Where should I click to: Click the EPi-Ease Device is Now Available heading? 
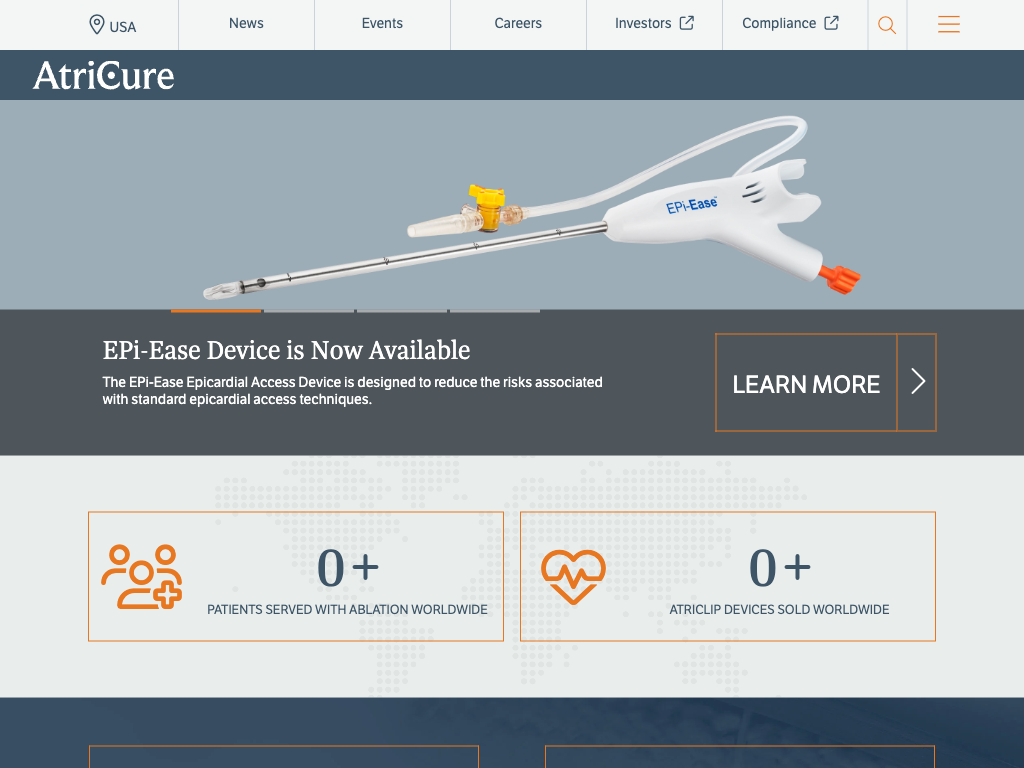286,350
